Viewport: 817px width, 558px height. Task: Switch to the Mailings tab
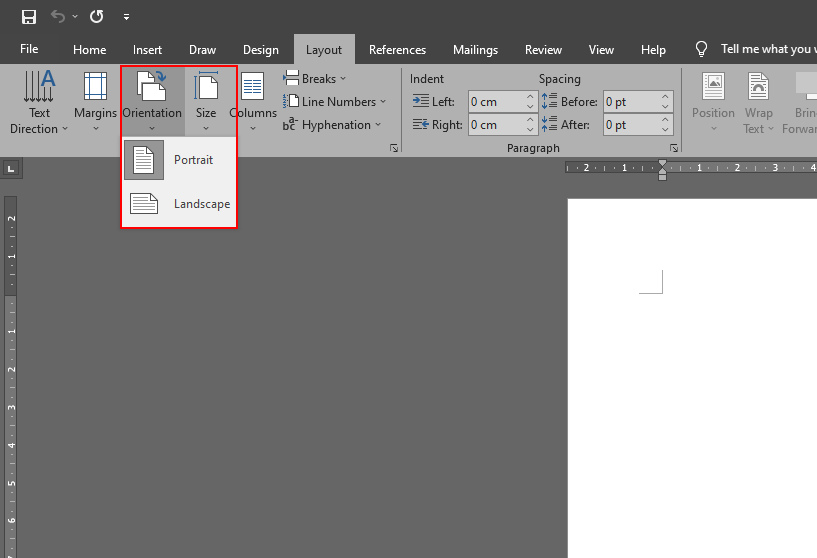(475, 49)
